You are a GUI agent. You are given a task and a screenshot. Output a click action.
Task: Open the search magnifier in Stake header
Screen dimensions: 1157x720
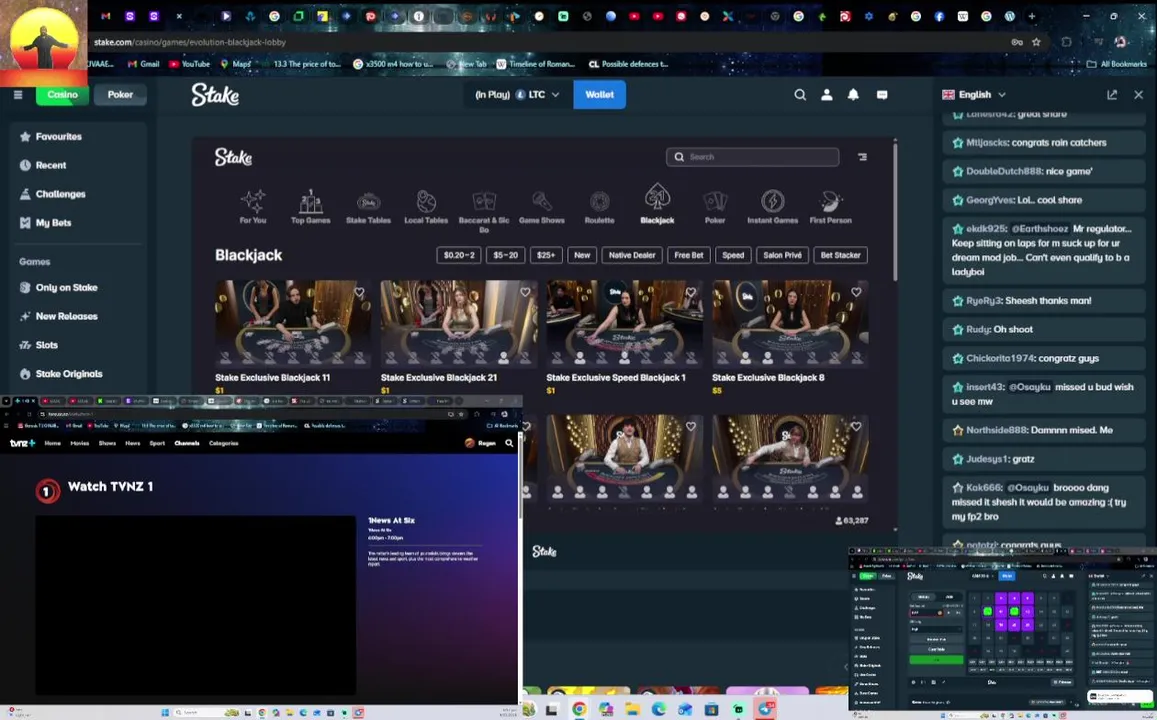click(x=800, y=94)
